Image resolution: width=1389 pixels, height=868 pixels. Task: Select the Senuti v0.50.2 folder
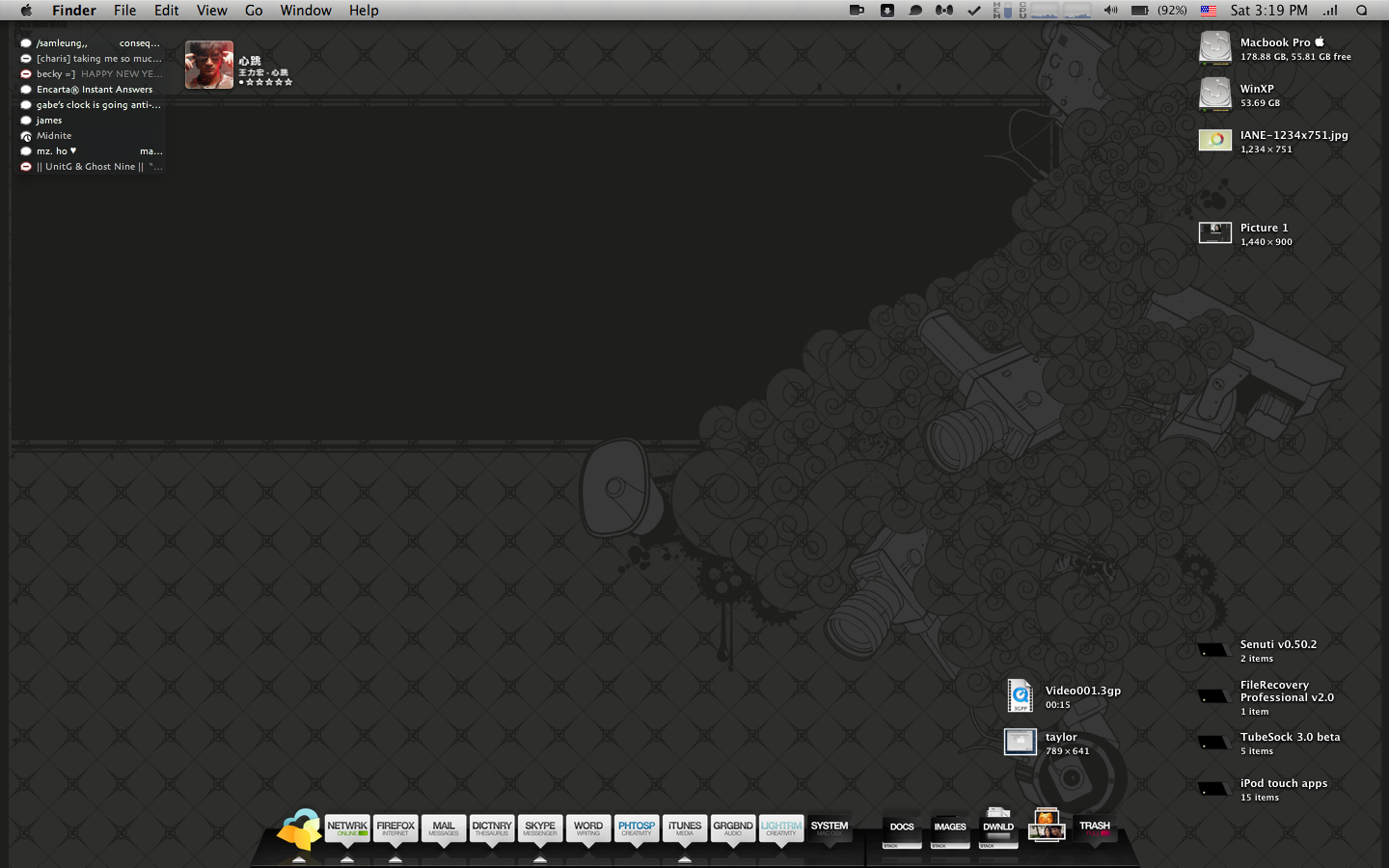coord(1213,650)
